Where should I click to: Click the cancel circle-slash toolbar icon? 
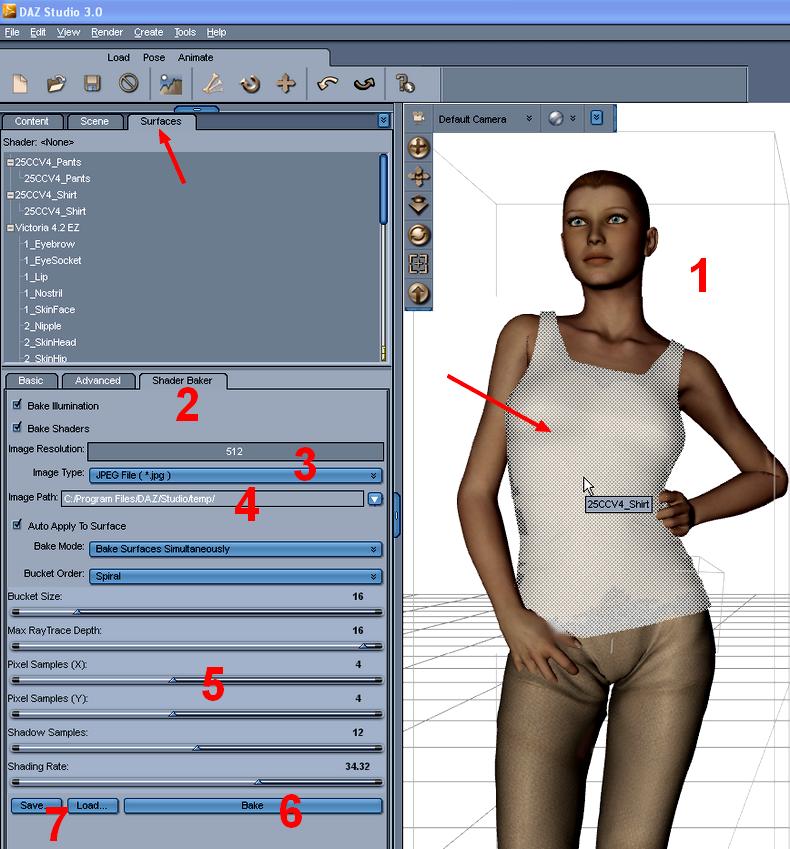click(128, 83)
